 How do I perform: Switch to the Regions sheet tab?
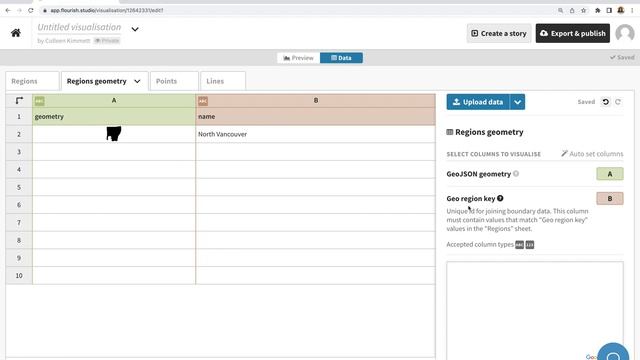click(32, 81)
